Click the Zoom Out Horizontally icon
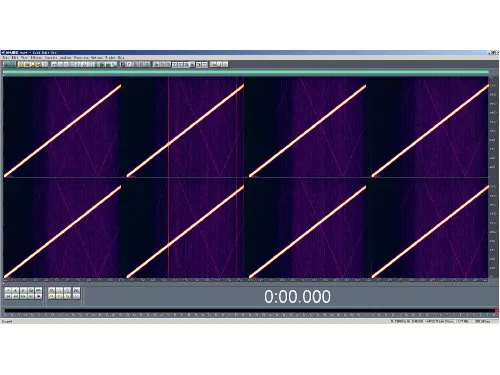 tap(59, 290)
